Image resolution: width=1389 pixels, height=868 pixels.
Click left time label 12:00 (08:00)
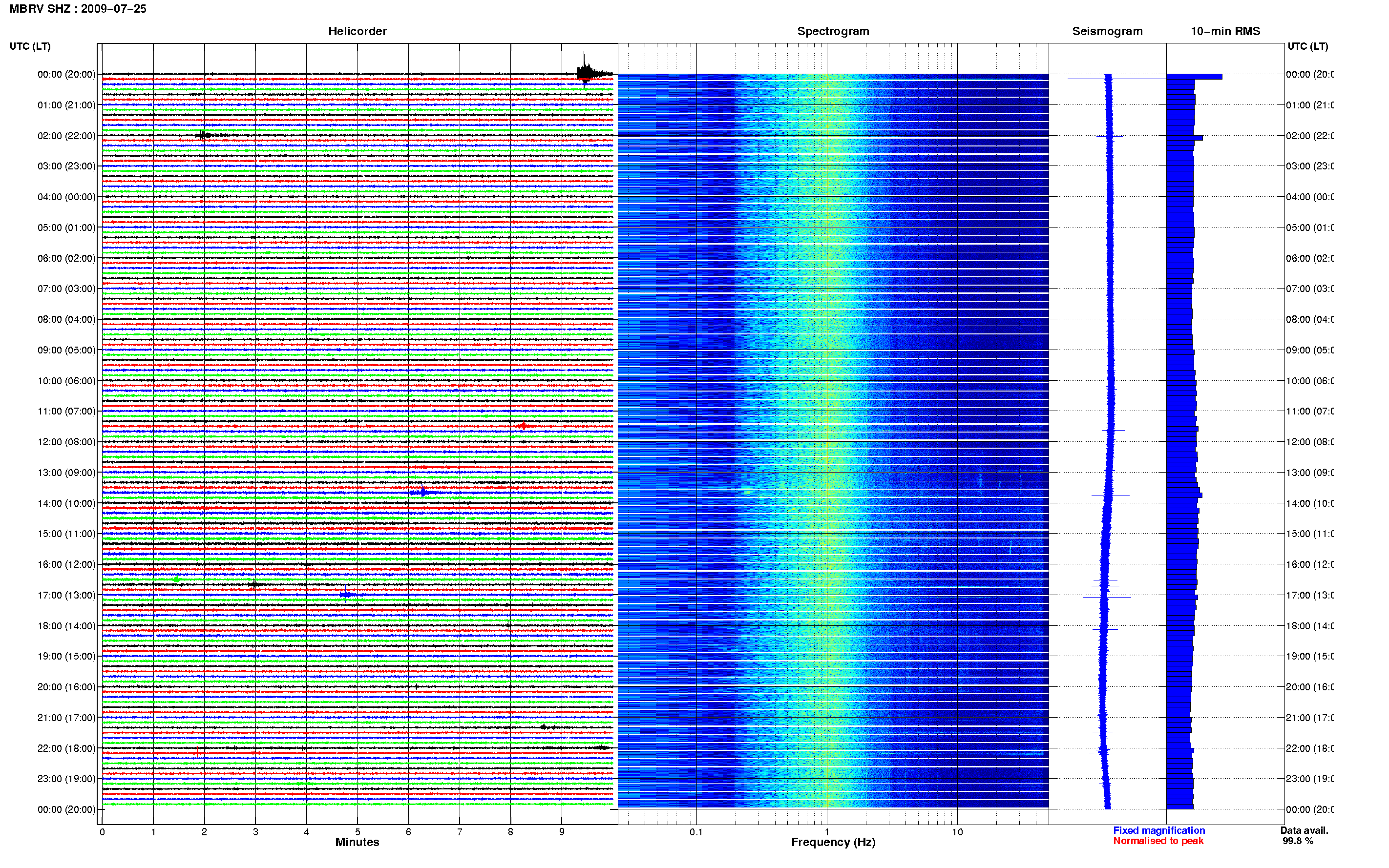(66, 441)
